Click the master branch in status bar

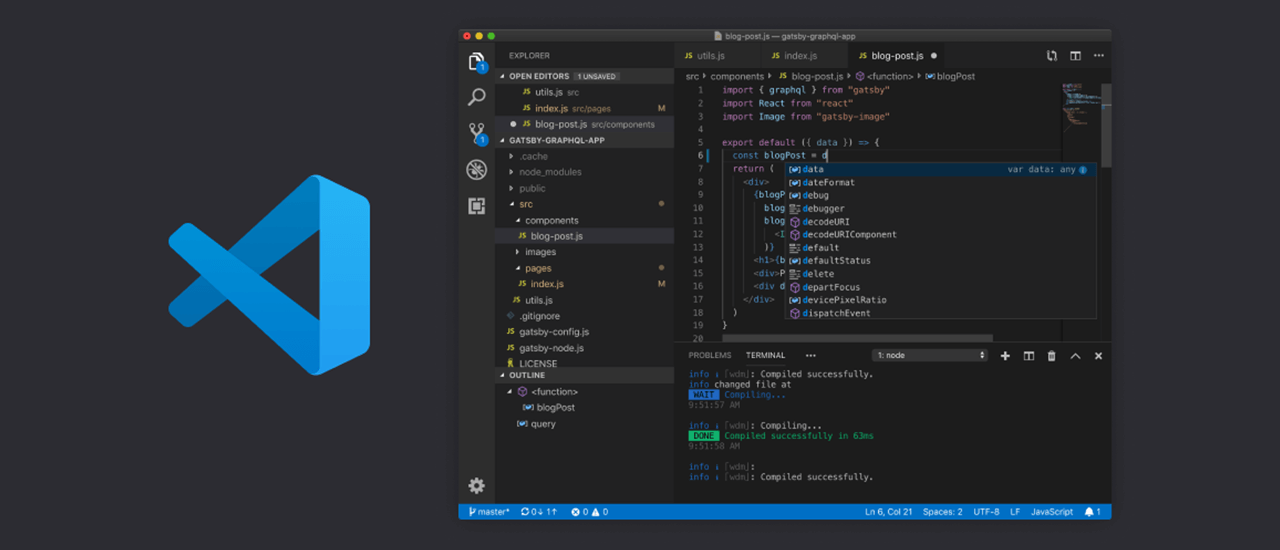[489, 512]
